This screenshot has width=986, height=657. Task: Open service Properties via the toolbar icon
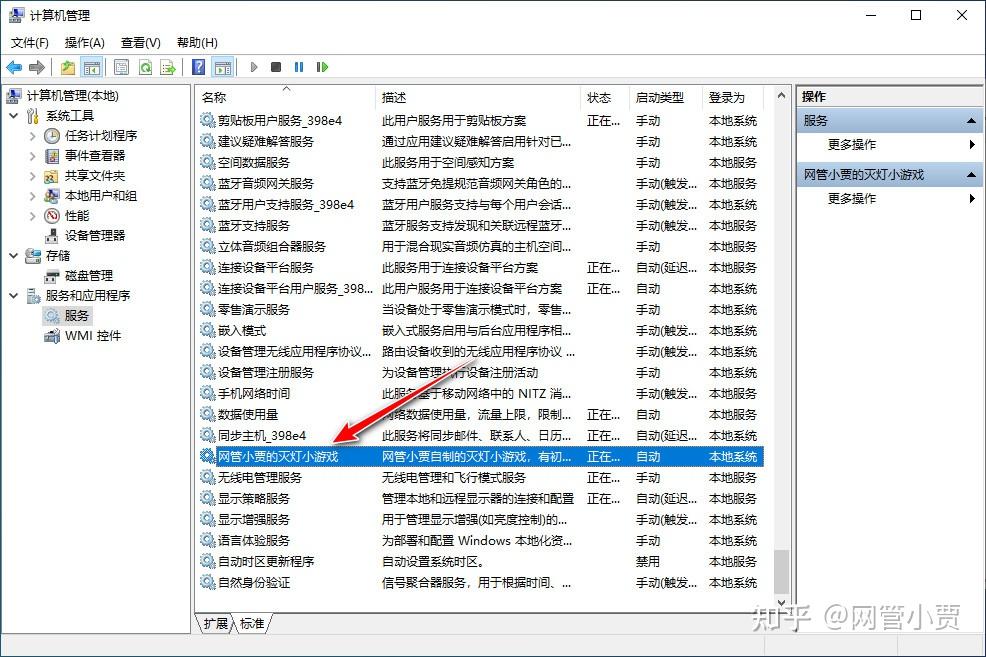pyautogui.click(x=121, y=67)
